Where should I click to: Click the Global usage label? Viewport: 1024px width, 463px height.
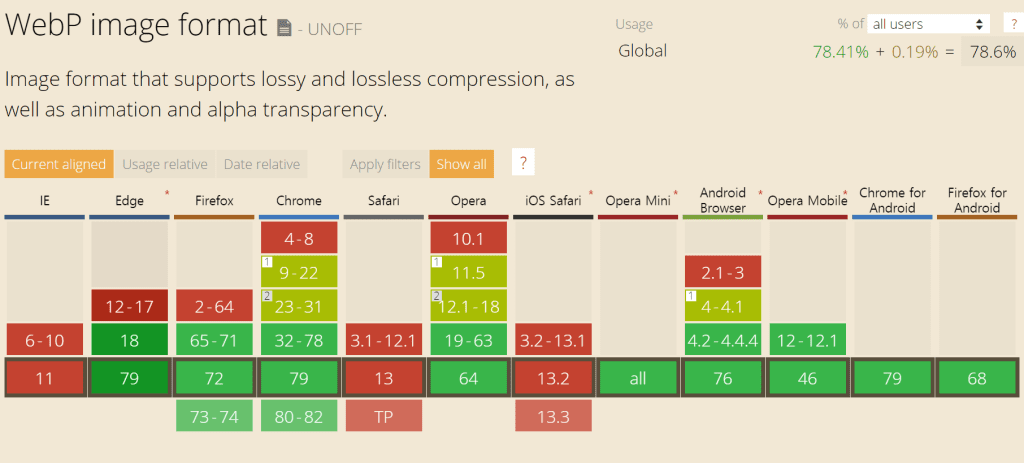pos(642,51)
